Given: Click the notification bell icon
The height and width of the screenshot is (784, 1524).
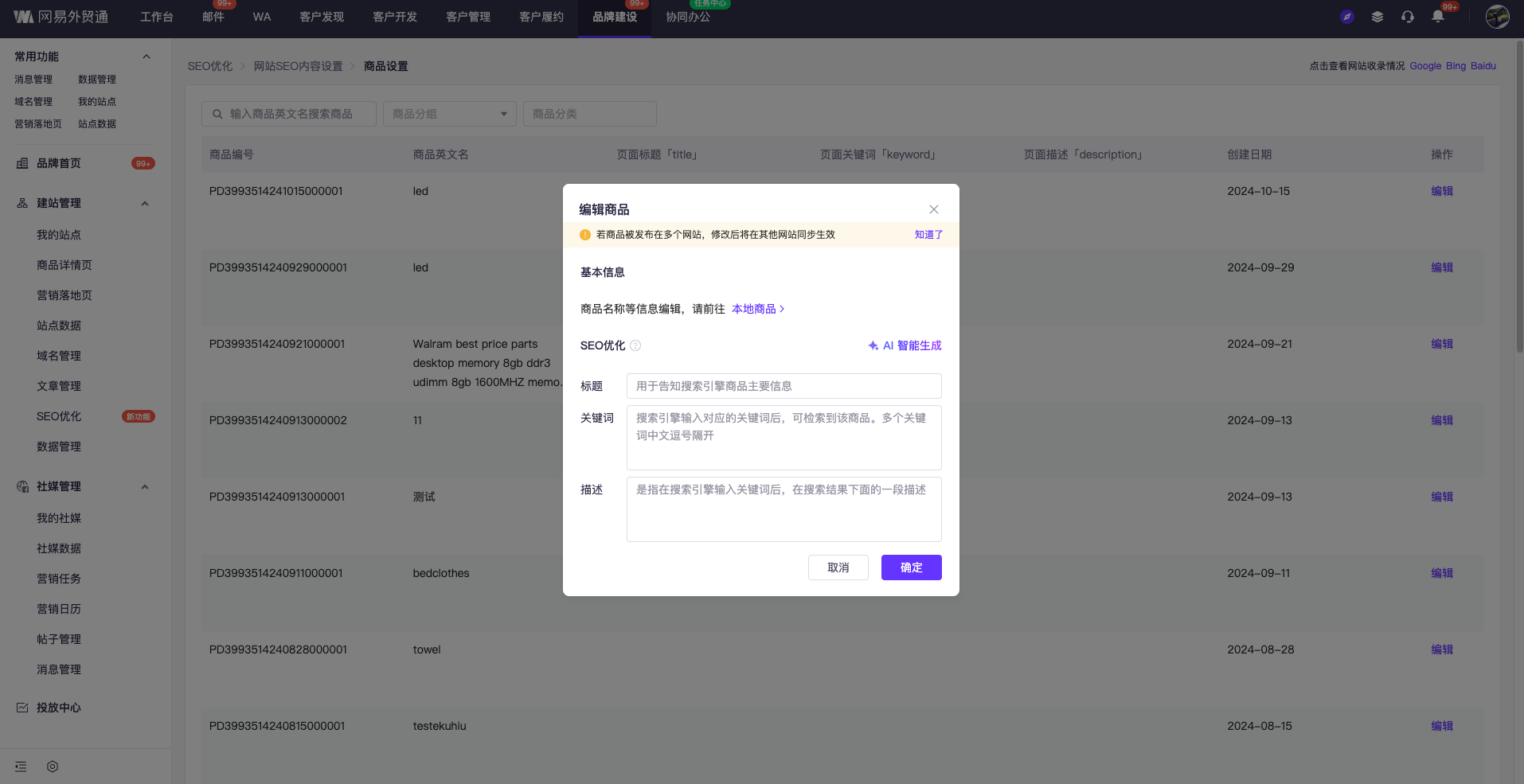Looking at the screenshot, I should click(x=1437, y=17).
